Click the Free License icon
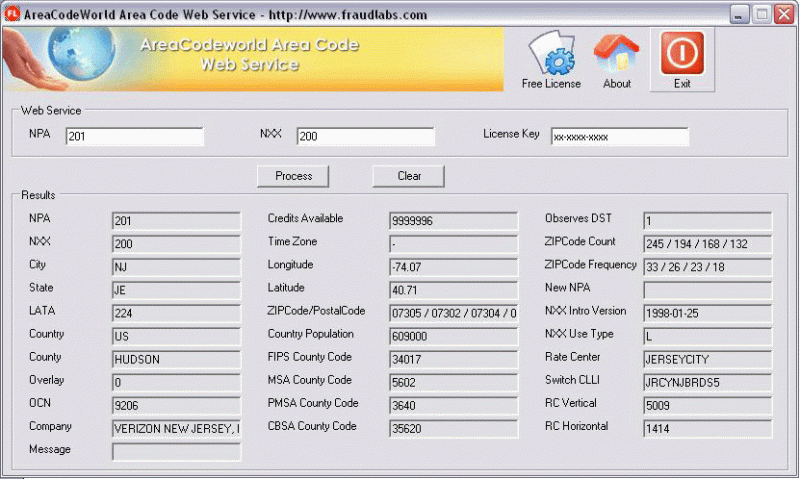Viewport: 800px width, 479px height. (x=551, y=55)
